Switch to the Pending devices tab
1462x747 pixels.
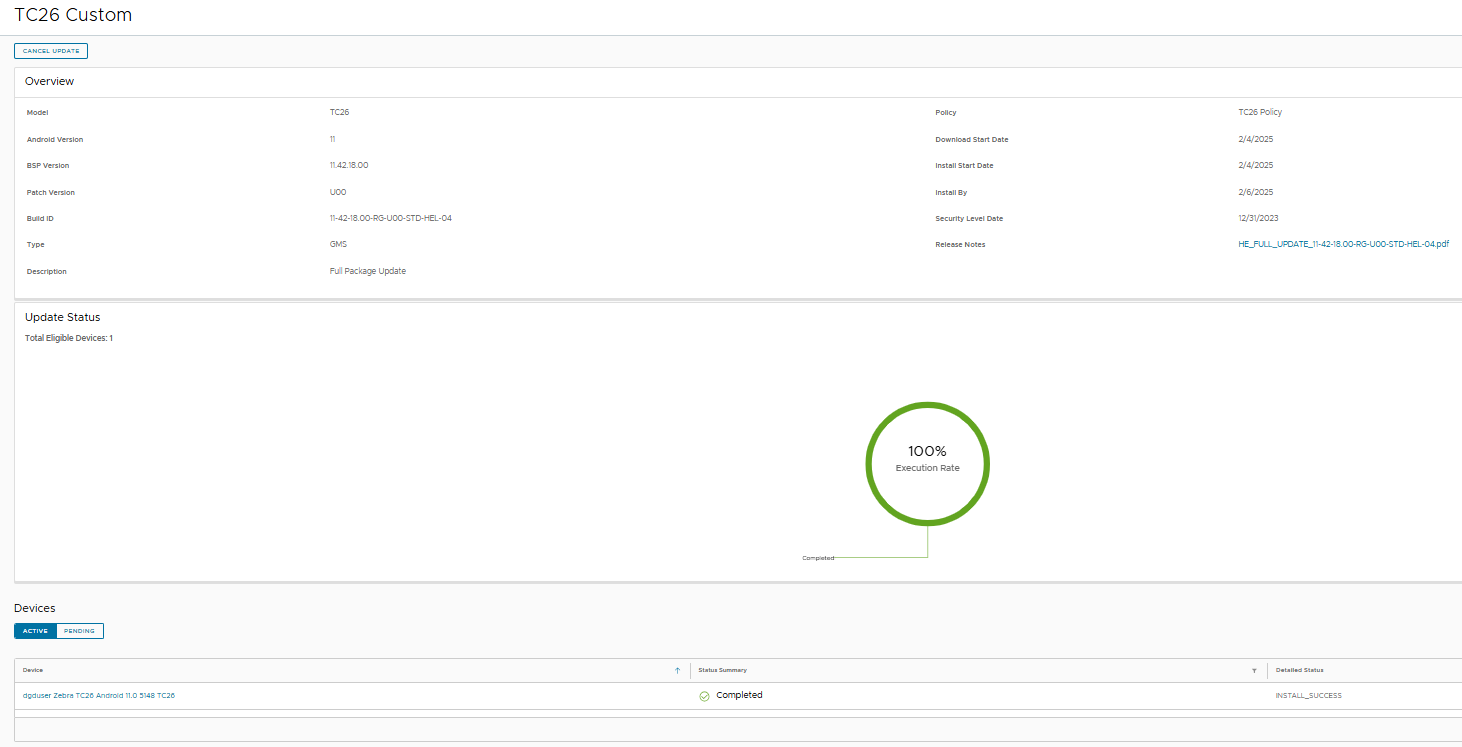(x=80, y=630)
